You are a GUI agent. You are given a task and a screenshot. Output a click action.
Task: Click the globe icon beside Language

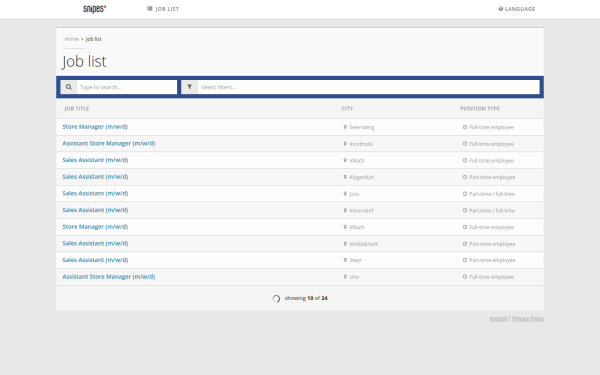(501, 9)
